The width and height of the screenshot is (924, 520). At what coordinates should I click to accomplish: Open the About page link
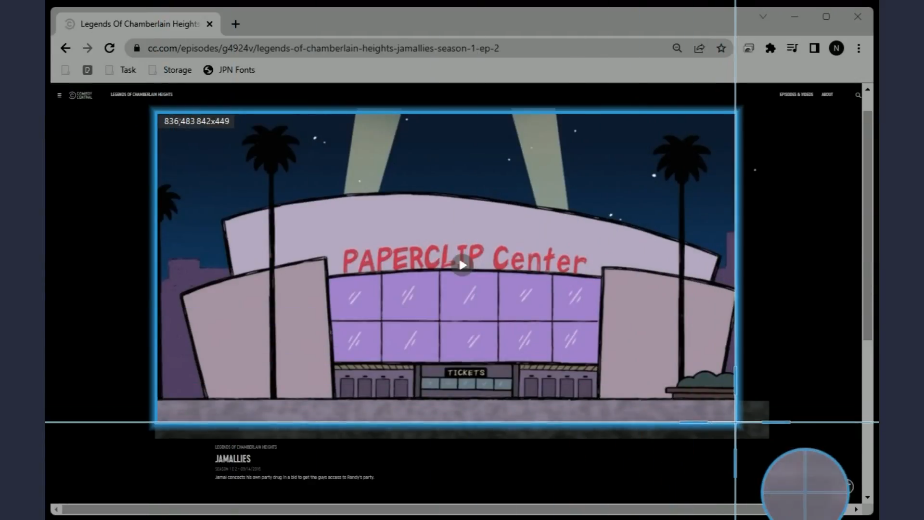(x=827, y=94)
